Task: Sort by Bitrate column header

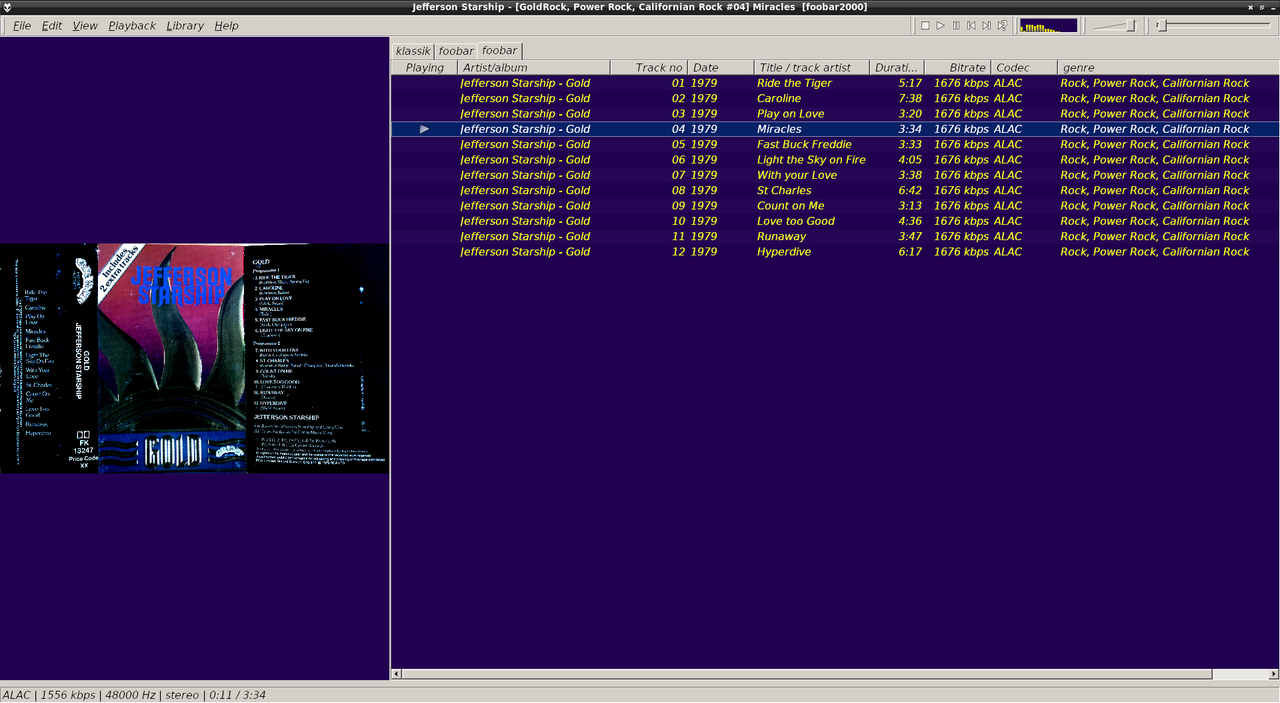Action: 957,67
